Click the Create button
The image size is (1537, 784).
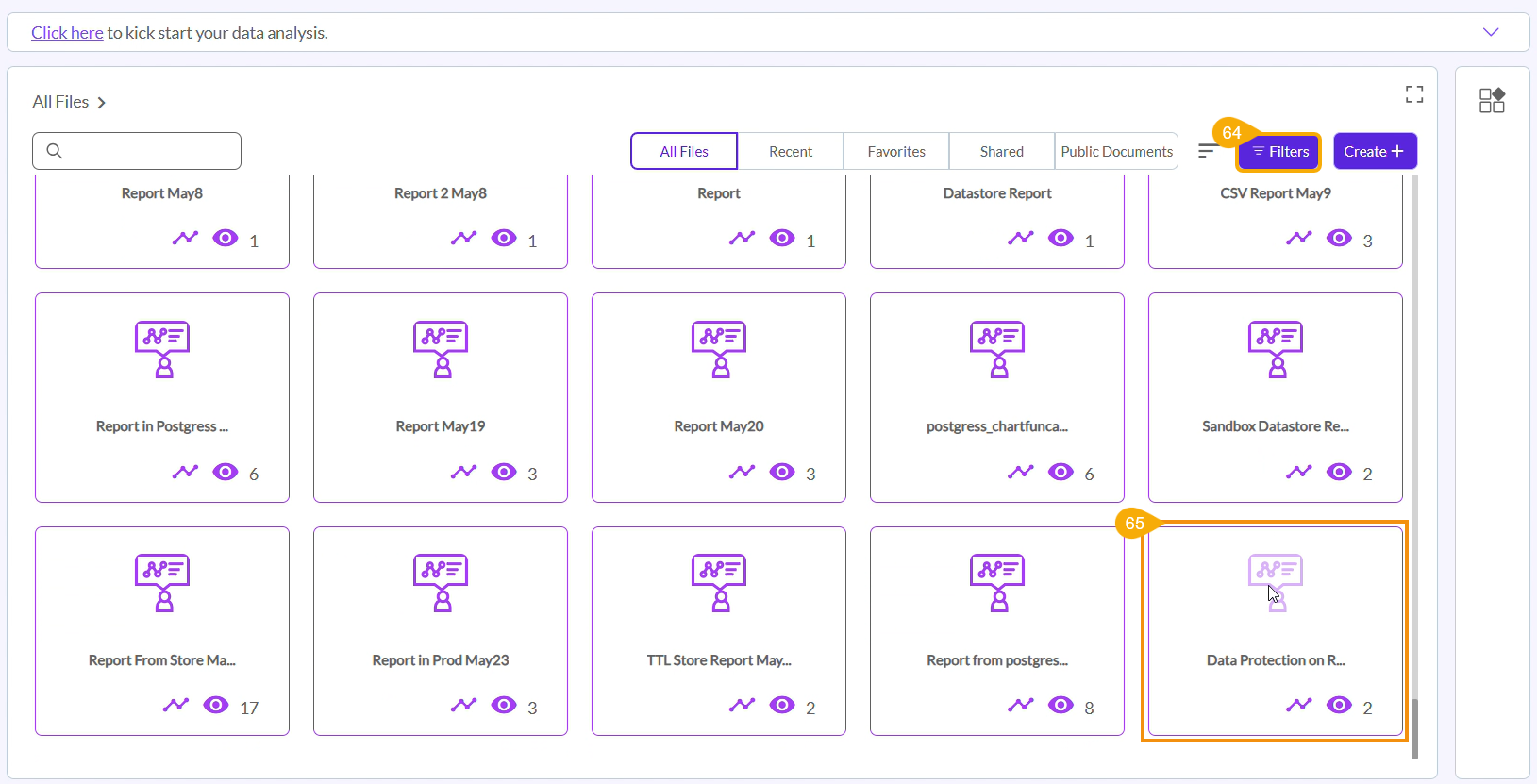(x=1374, y=152)
